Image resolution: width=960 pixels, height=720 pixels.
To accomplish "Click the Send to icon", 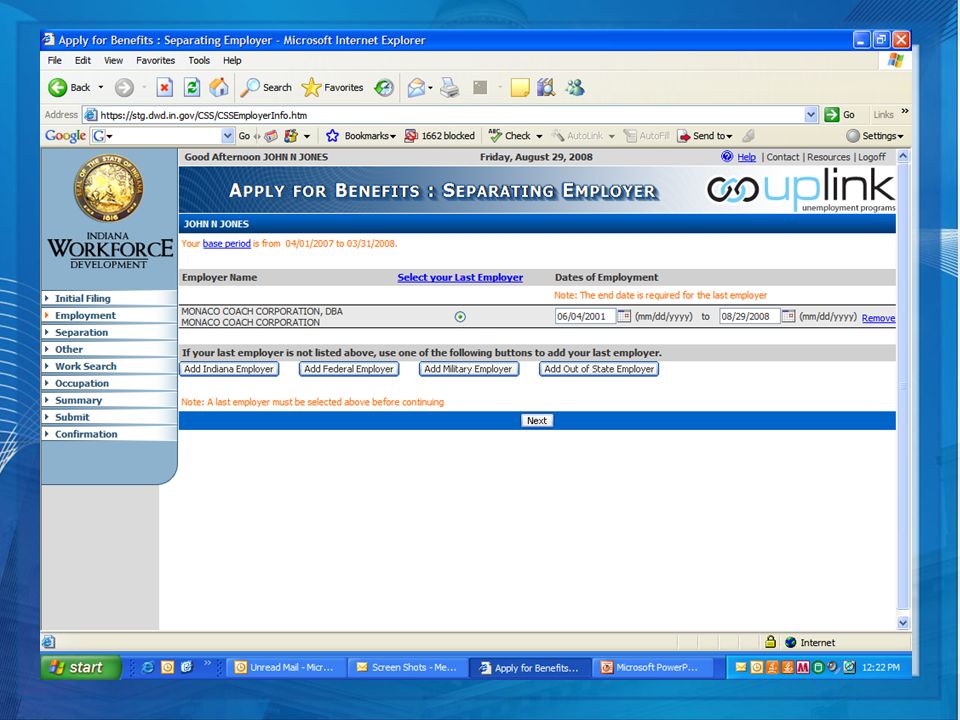I will [x=683, y=135].
